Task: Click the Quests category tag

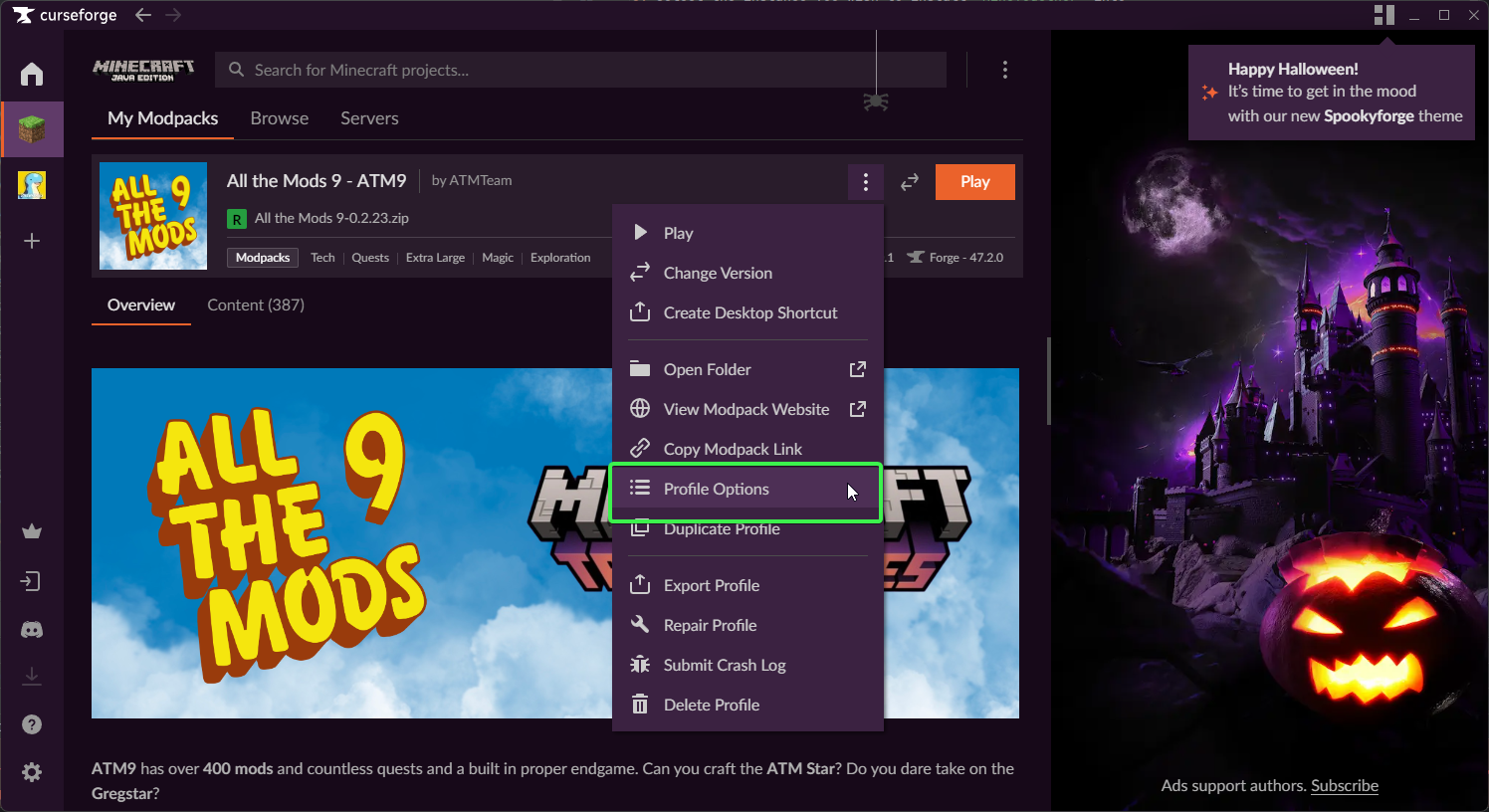Action: [x=370, y=258]
